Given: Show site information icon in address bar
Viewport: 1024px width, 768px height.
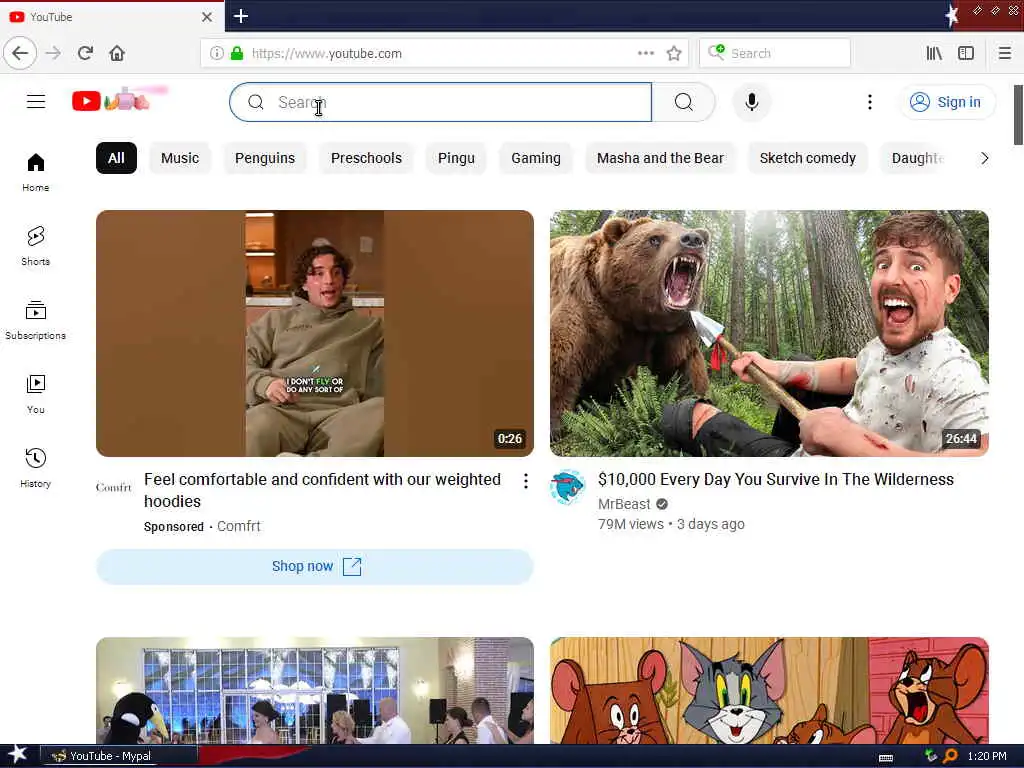Looking at the screenshot, I should point(217,53).
